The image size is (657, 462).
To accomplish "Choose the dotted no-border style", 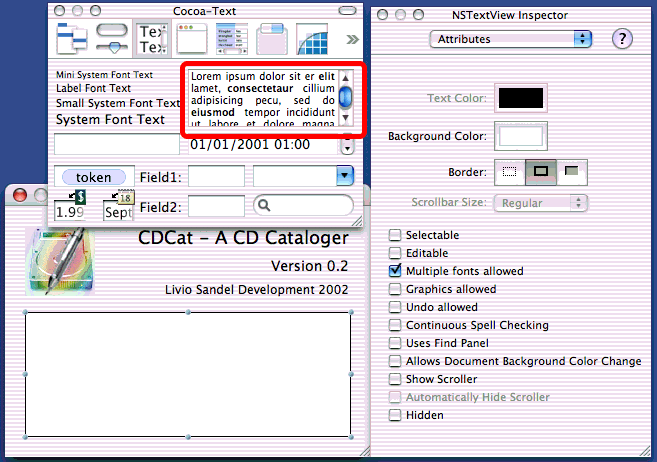I will coord(511,172).
